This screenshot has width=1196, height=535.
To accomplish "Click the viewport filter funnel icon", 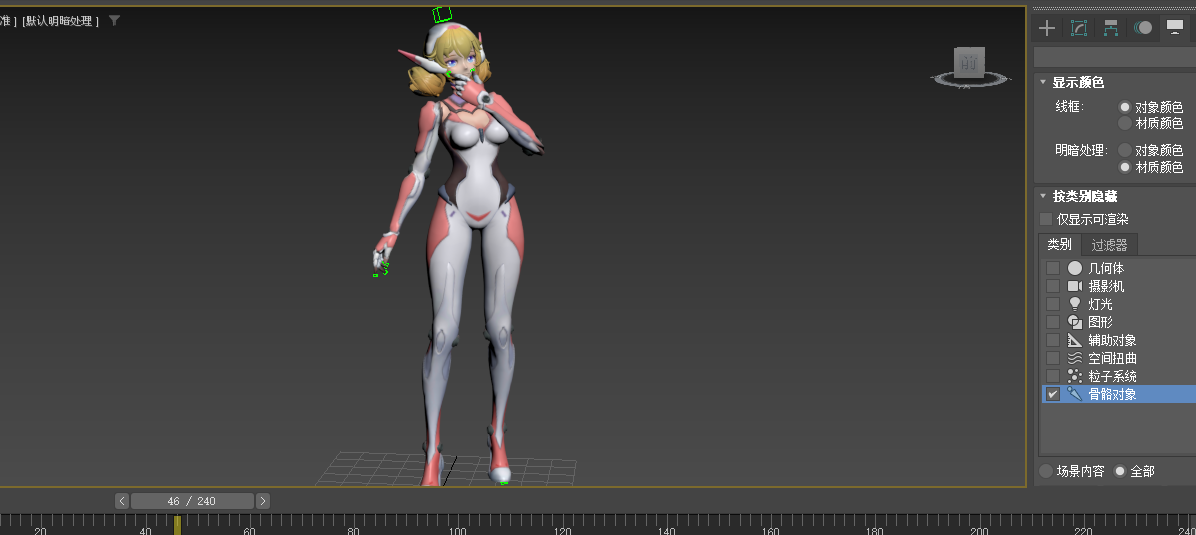I will tap(114, 21).
